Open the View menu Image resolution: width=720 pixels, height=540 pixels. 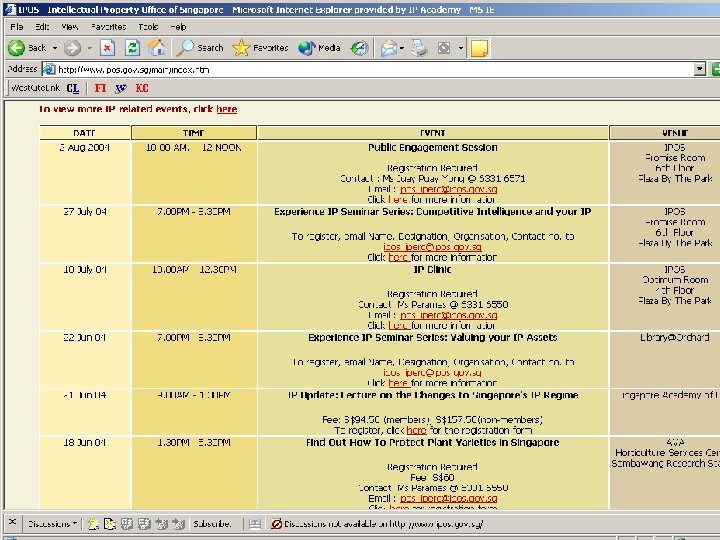pyautogui.click(x=70, y=27)
